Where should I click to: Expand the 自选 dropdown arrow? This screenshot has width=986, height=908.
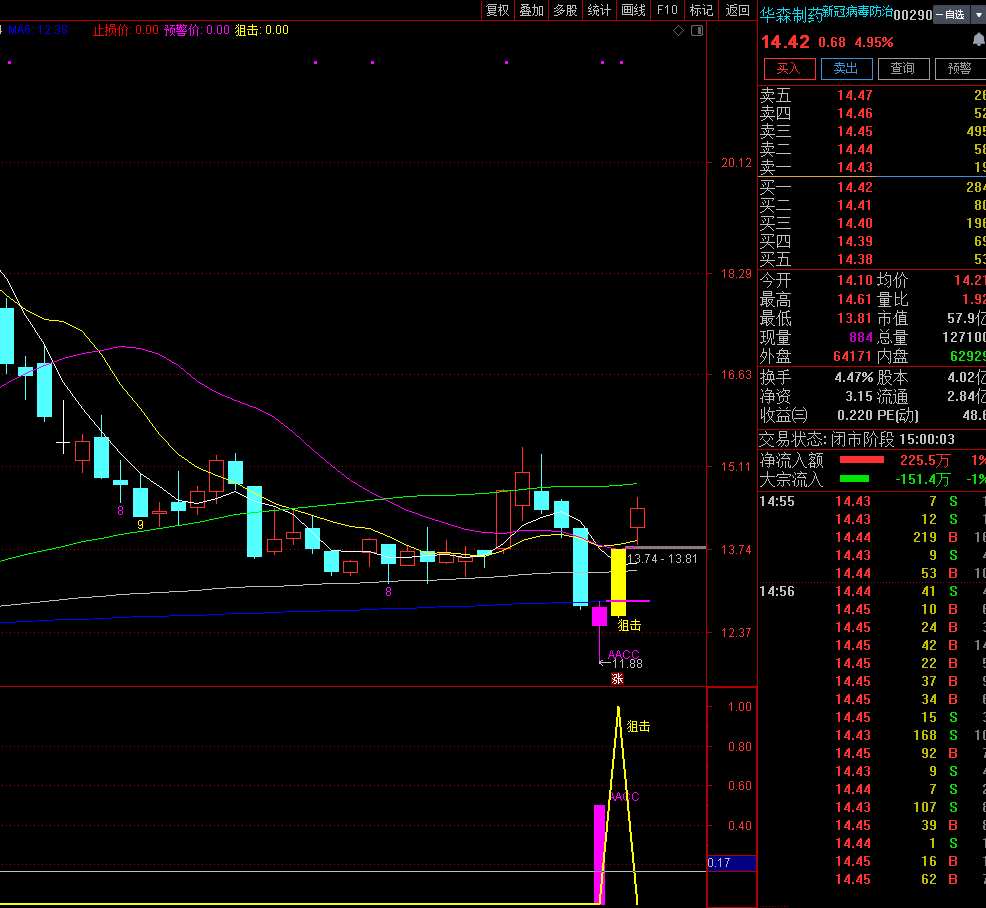tap(978, 14)
